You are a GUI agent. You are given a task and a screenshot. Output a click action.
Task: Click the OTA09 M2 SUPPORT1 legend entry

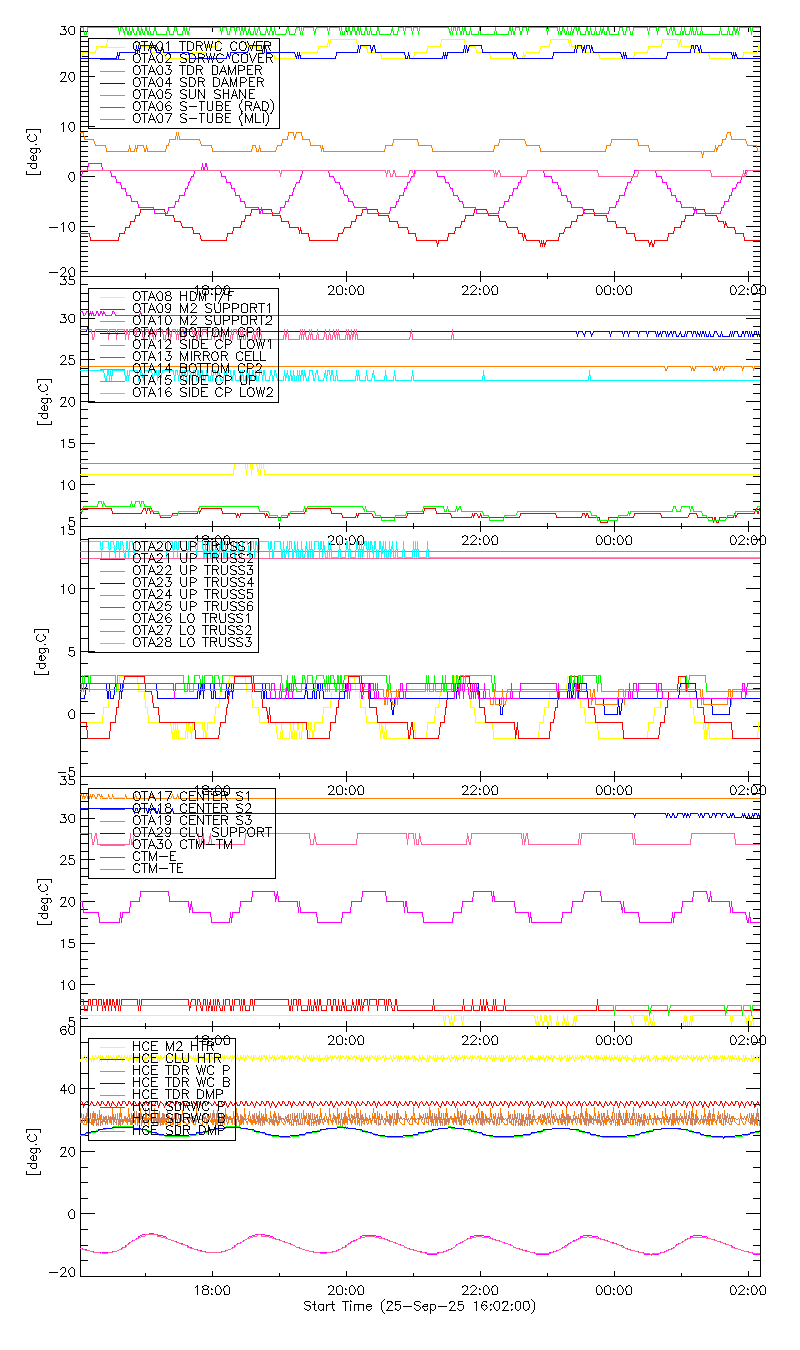[202, 308]
